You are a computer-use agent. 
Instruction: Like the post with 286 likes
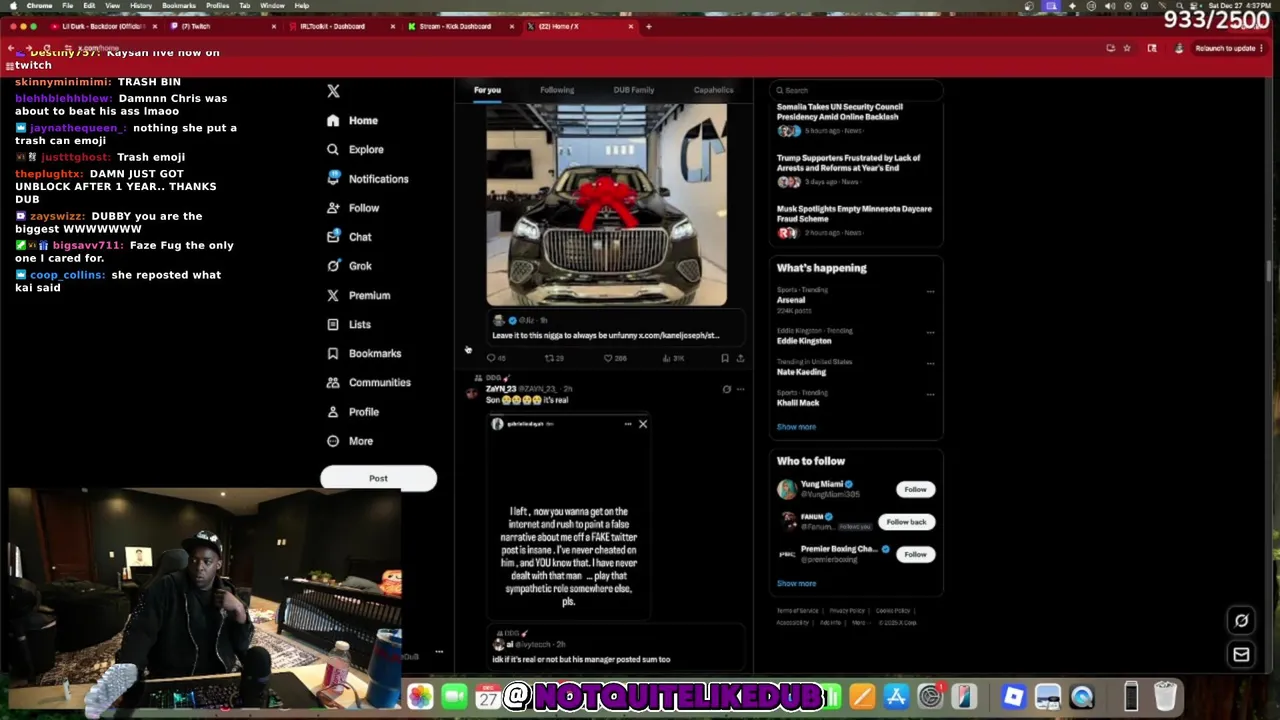coord(614,357)
